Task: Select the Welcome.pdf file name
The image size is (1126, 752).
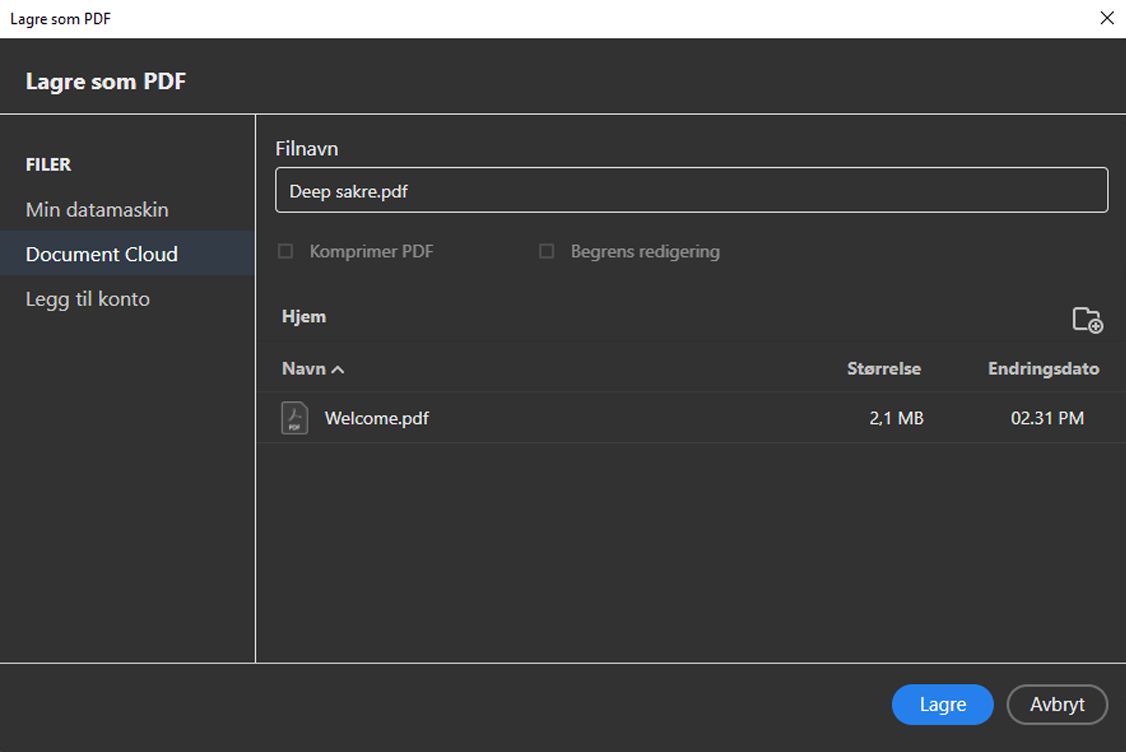Action: pyautogui.click(x=377, y=418)
